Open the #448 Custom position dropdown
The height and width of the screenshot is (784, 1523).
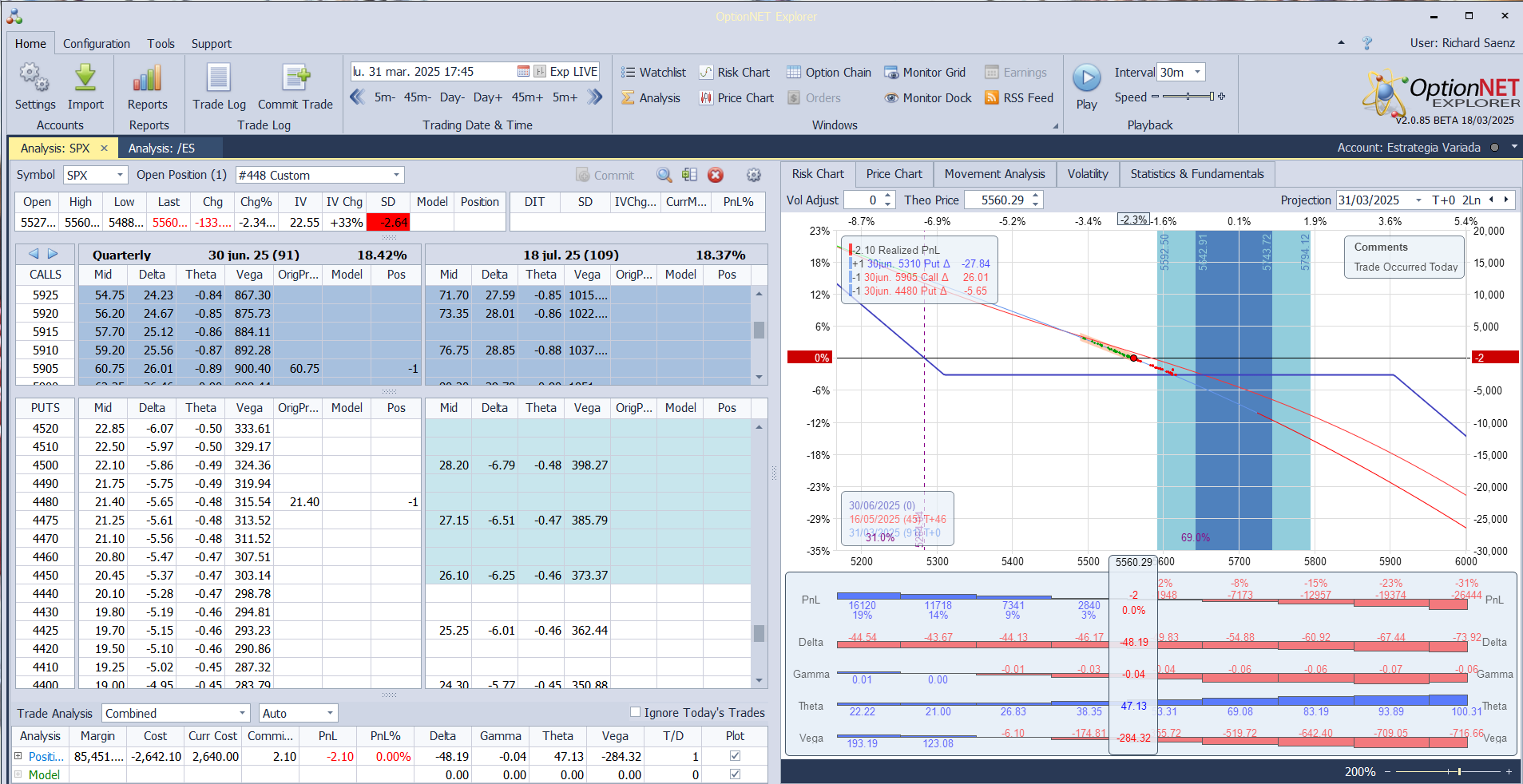click(396, 175)
